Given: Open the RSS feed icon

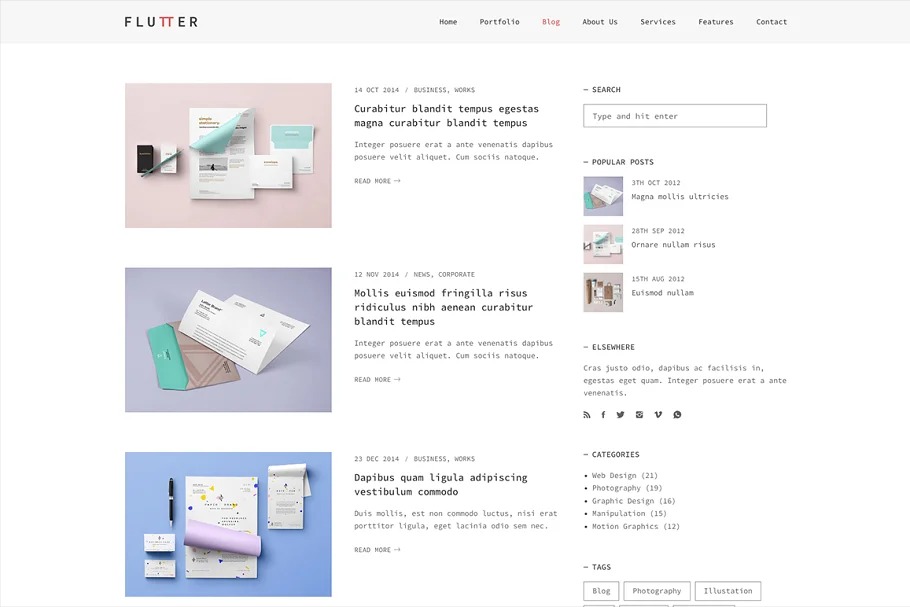Looking at the screenshot, I should (587, 414).
